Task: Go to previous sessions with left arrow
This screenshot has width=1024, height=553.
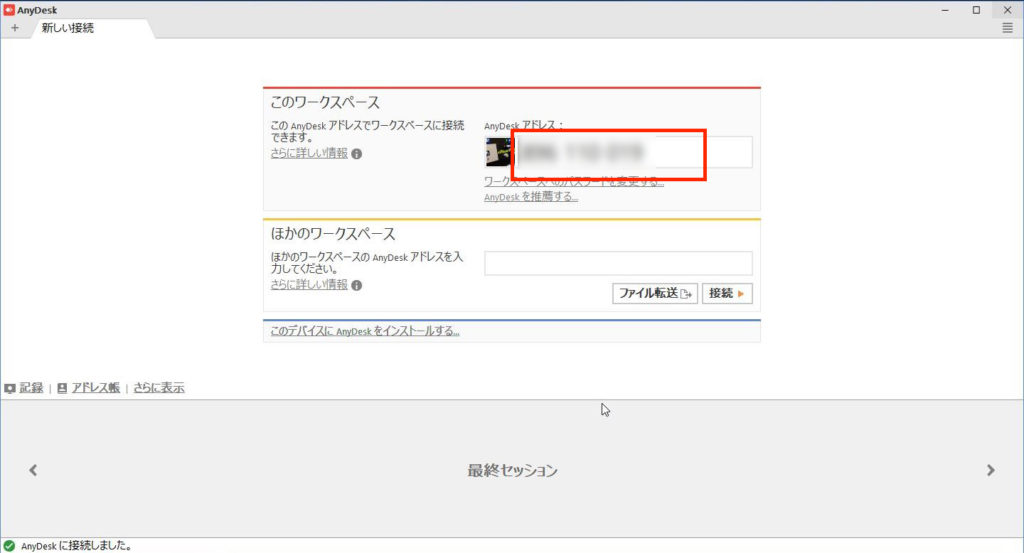Action: [33, 470]
